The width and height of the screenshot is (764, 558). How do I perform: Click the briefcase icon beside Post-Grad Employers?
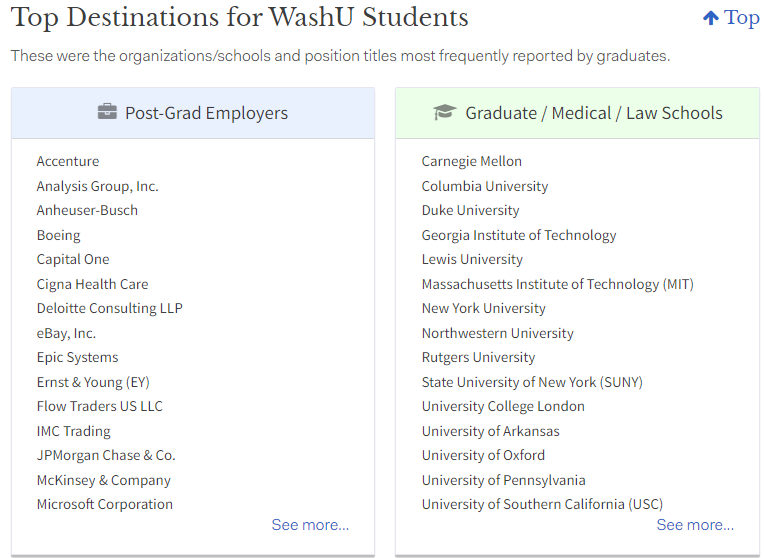coord(107,112)
